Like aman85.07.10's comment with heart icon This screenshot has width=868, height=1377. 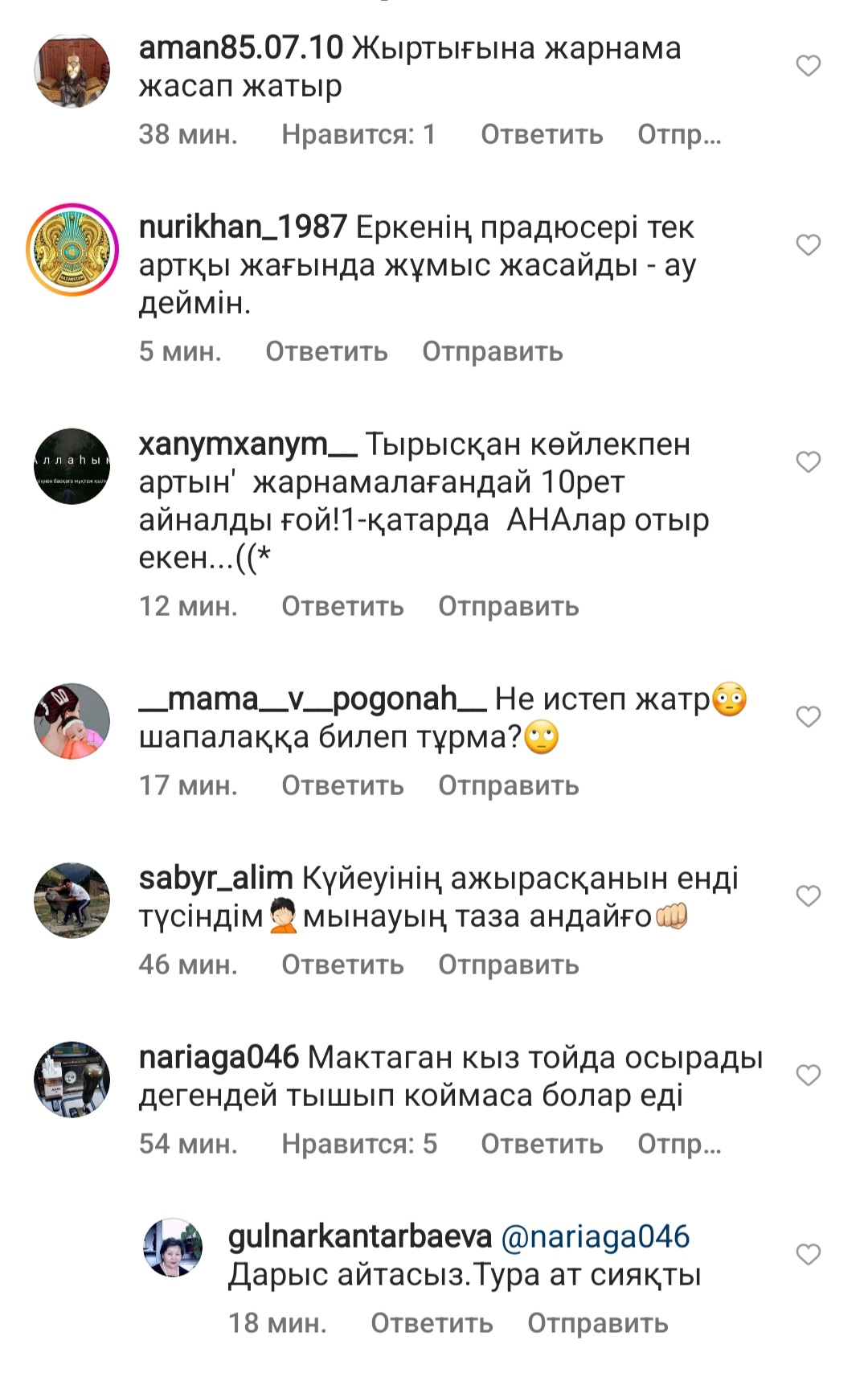(x=808, y=66)
